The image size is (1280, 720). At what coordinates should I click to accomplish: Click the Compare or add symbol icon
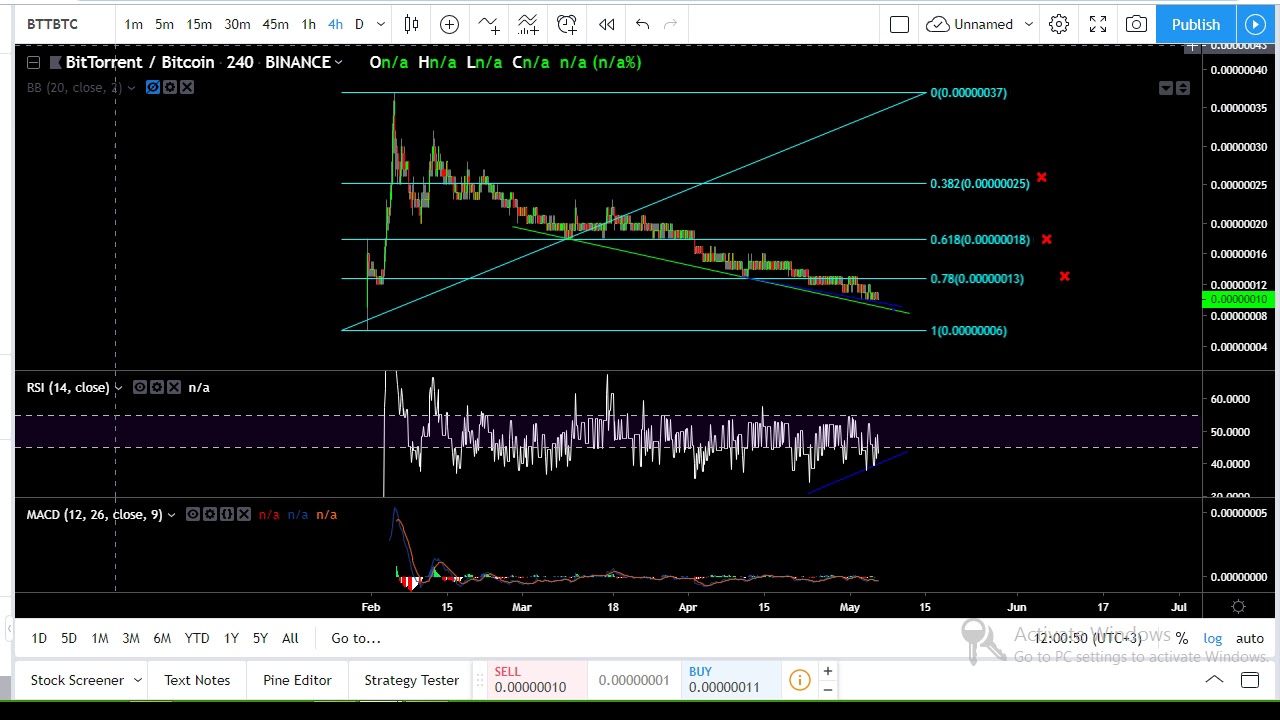pyautogui.click(x=449, y=24)
